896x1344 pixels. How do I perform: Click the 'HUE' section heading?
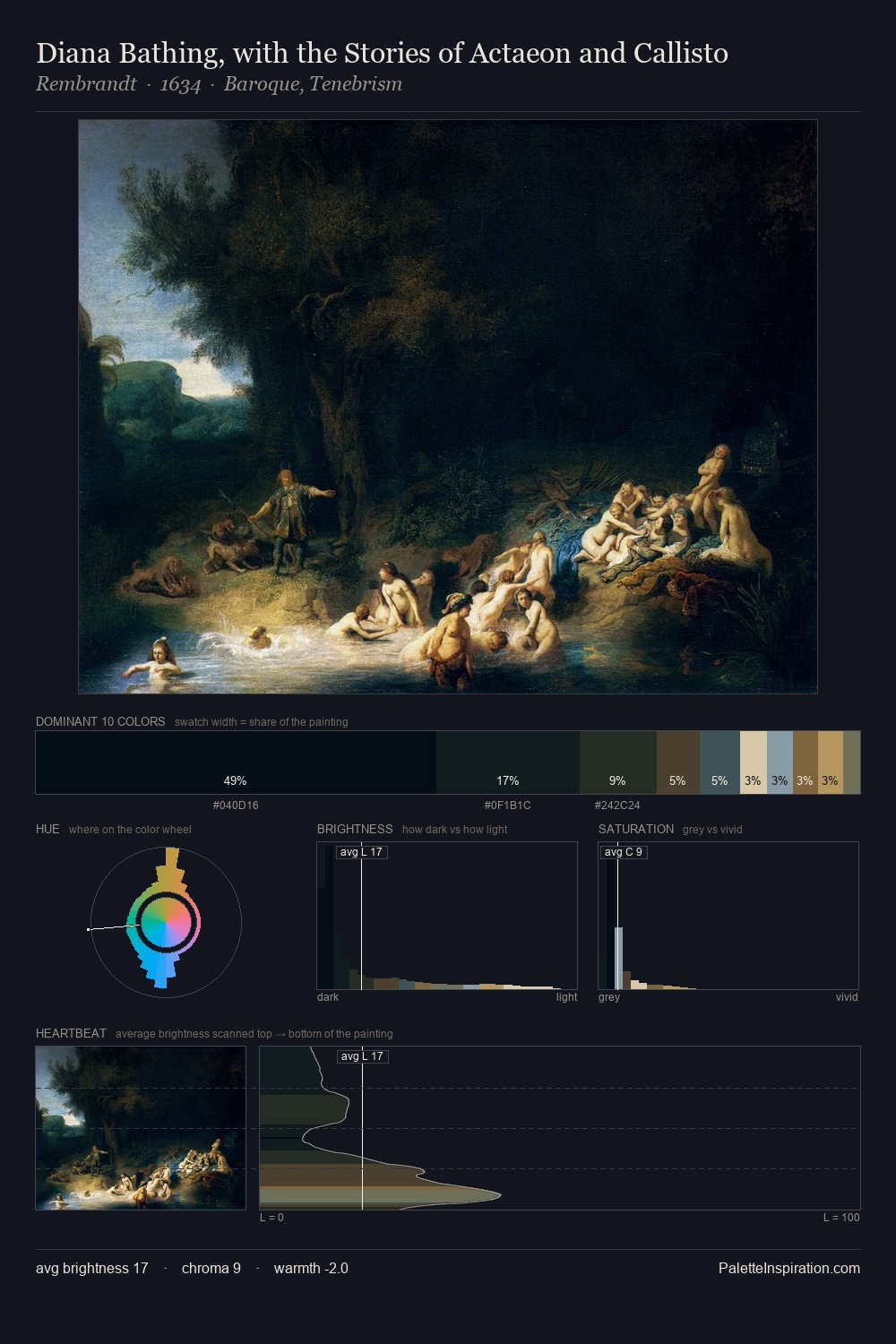pos(47,829)
